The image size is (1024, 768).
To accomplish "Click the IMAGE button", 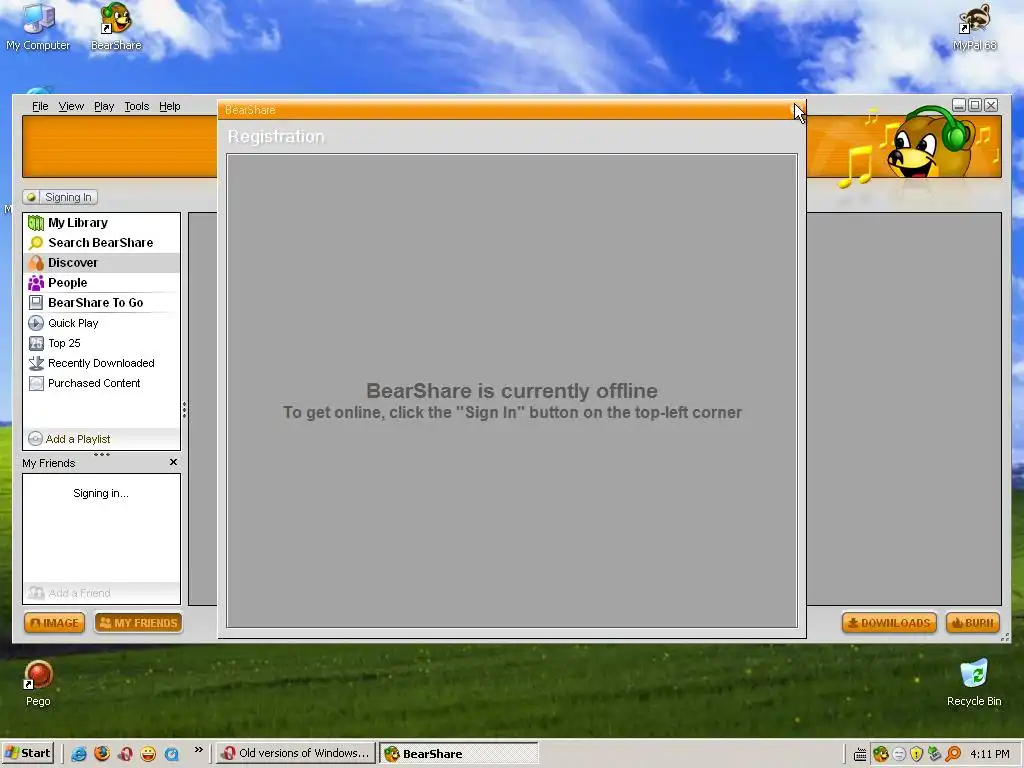I will coord(55,623).
